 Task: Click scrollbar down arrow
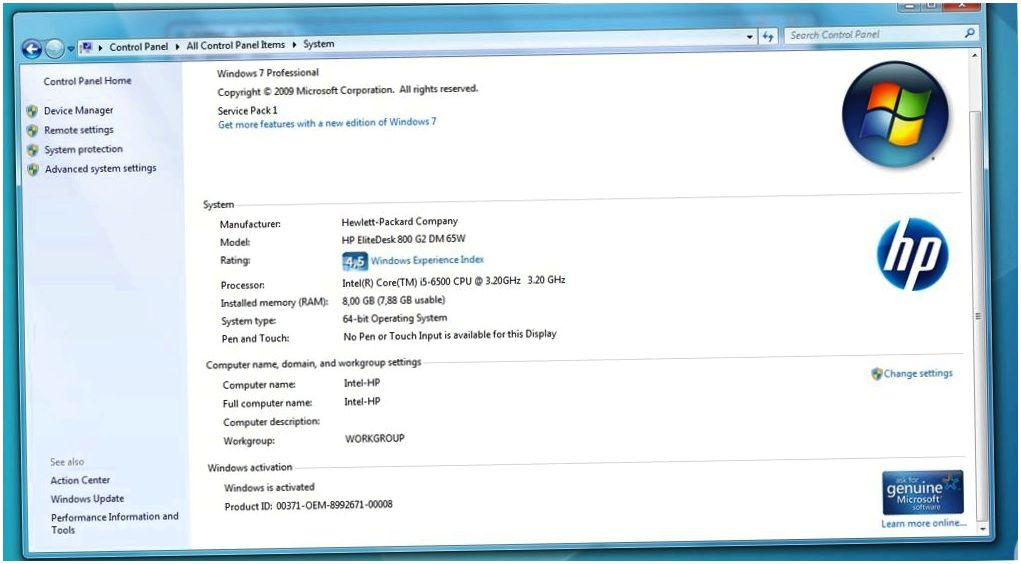pyautogui.click(x=983, y=529)
